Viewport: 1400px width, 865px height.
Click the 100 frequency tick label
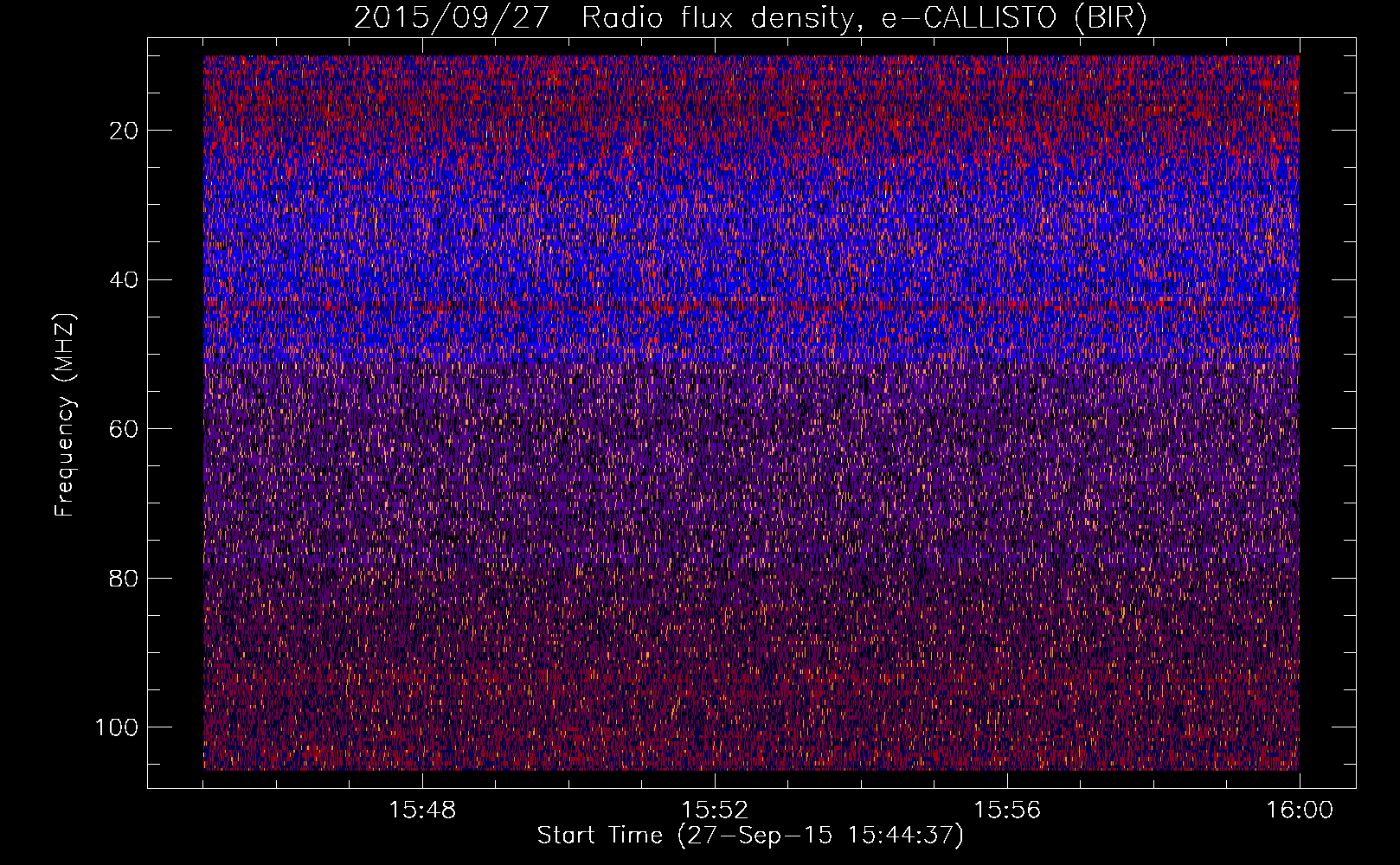click(x=117, y=727)
